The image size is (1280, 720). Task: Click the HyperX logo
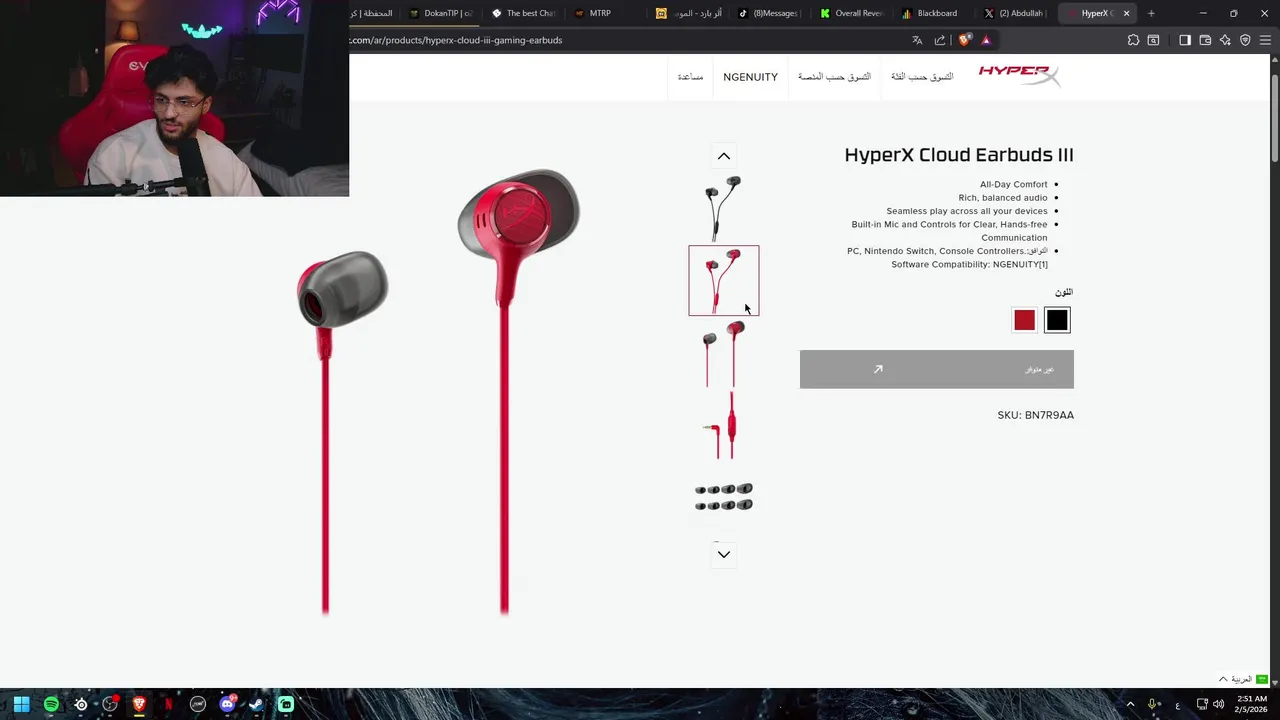pyautogui.click(x=1019, y=76)
